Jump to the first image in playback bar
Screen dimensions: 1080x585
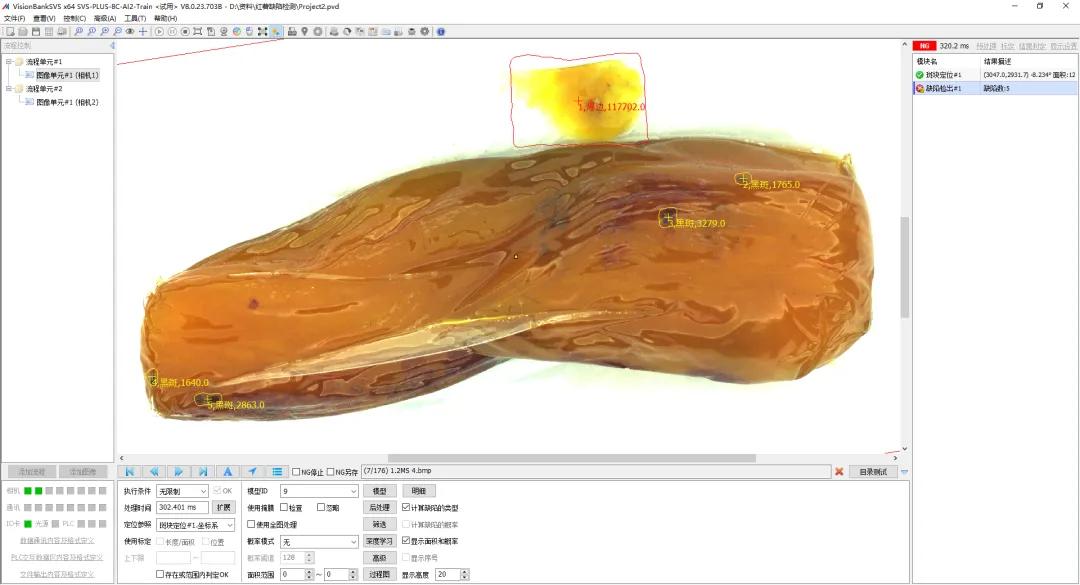pyautogui.click(x=129, y=472)
